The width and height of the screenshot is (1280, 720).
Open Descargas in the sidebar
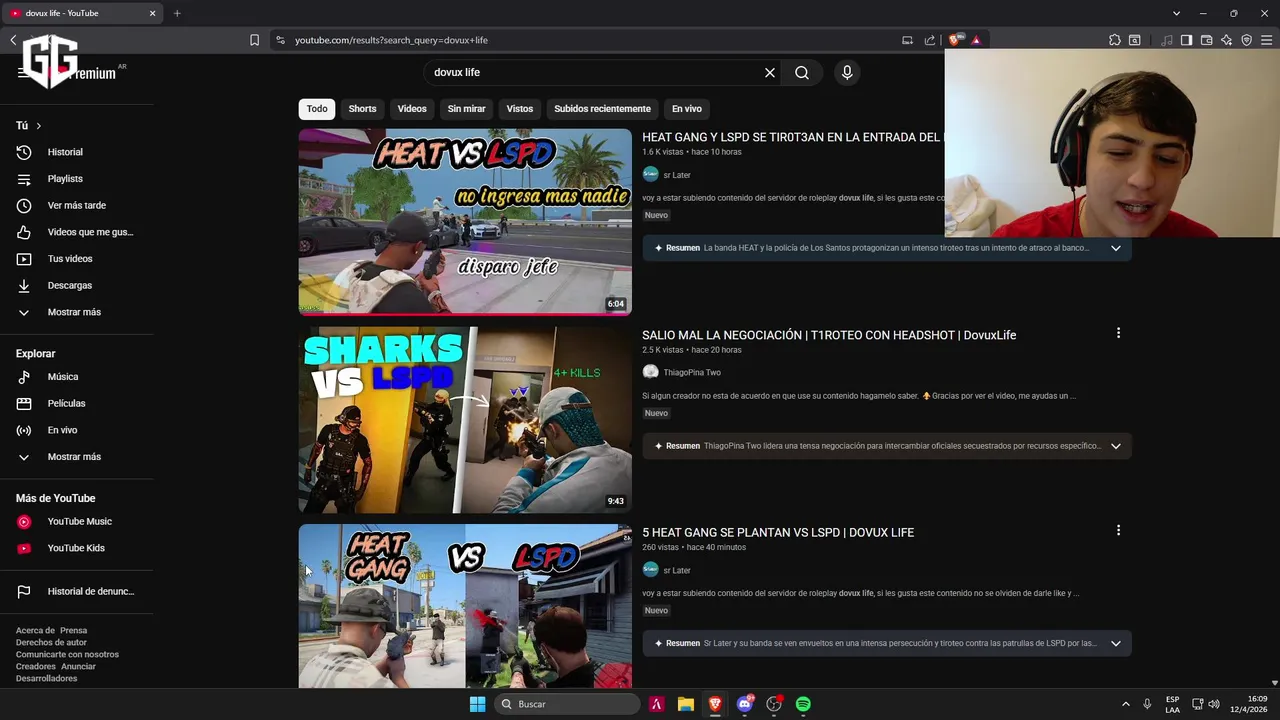pyautogui.click(x=70, y=285)
